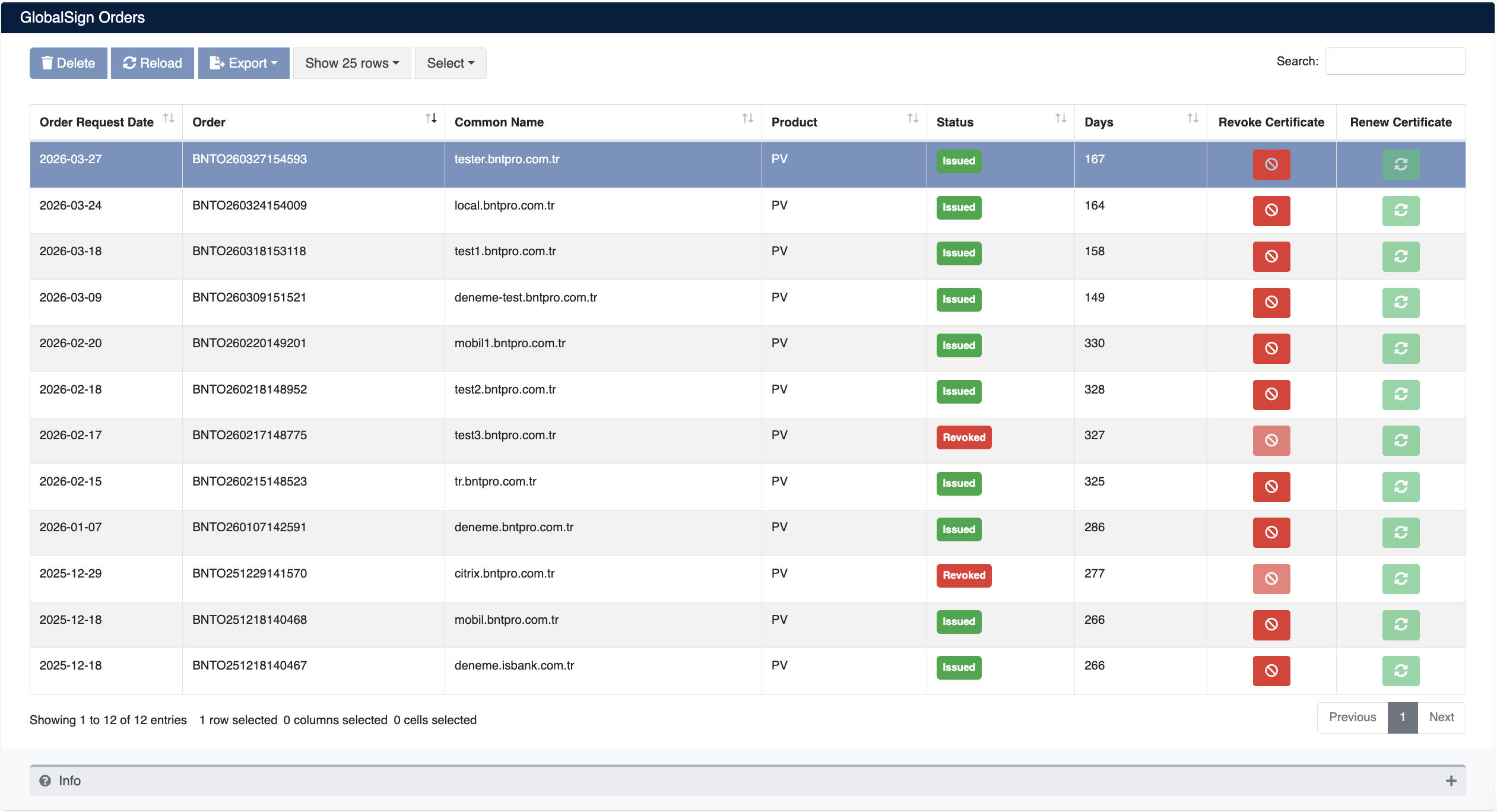Click common name test3.bntpro.com.tr
Screen dimensions: 1497x812
[505, 435]
